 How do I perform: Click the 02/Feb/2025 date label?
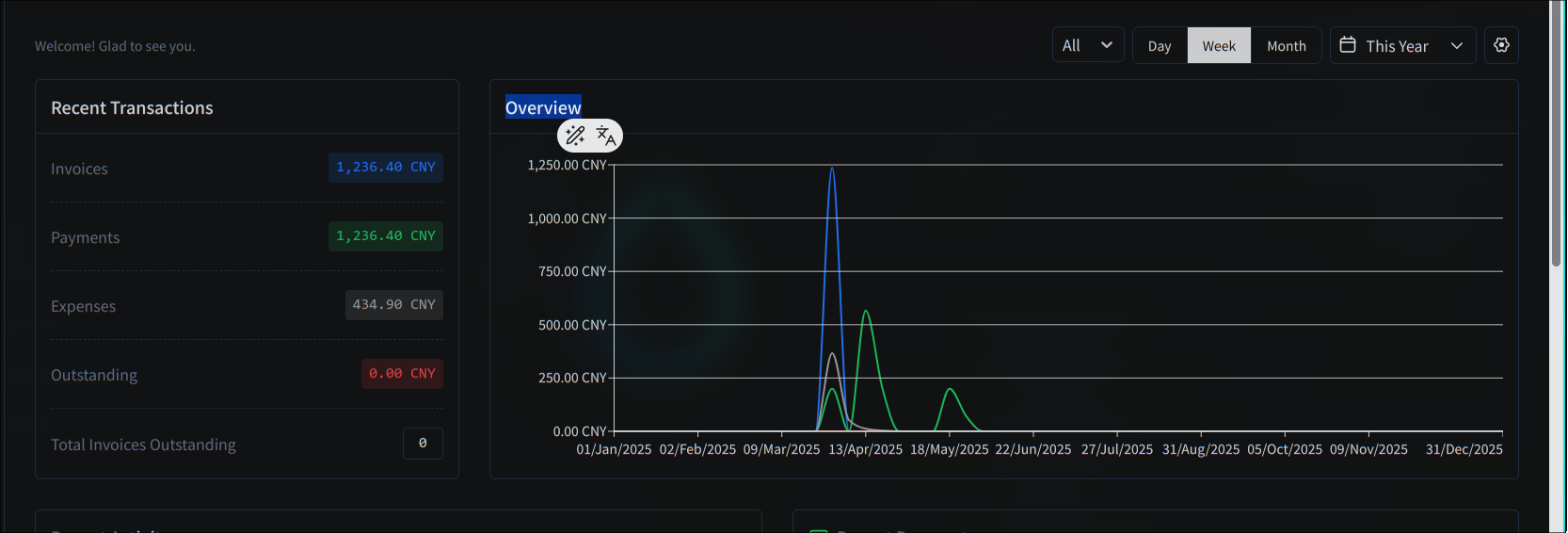[x=697, y=449]
